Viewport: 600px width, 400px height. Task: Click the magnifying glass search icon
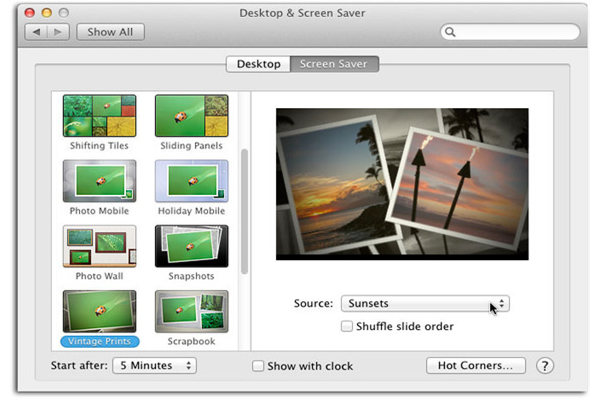(x=450, y=32)
